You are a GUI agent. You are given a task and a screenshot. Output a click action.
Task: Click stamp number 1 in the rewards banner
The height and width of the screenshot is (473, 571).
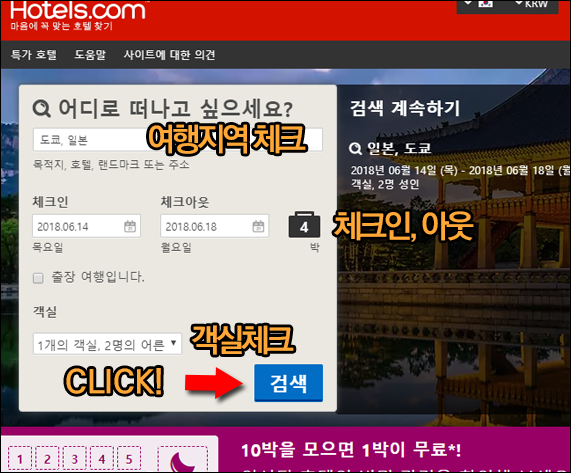pos(20,459)
